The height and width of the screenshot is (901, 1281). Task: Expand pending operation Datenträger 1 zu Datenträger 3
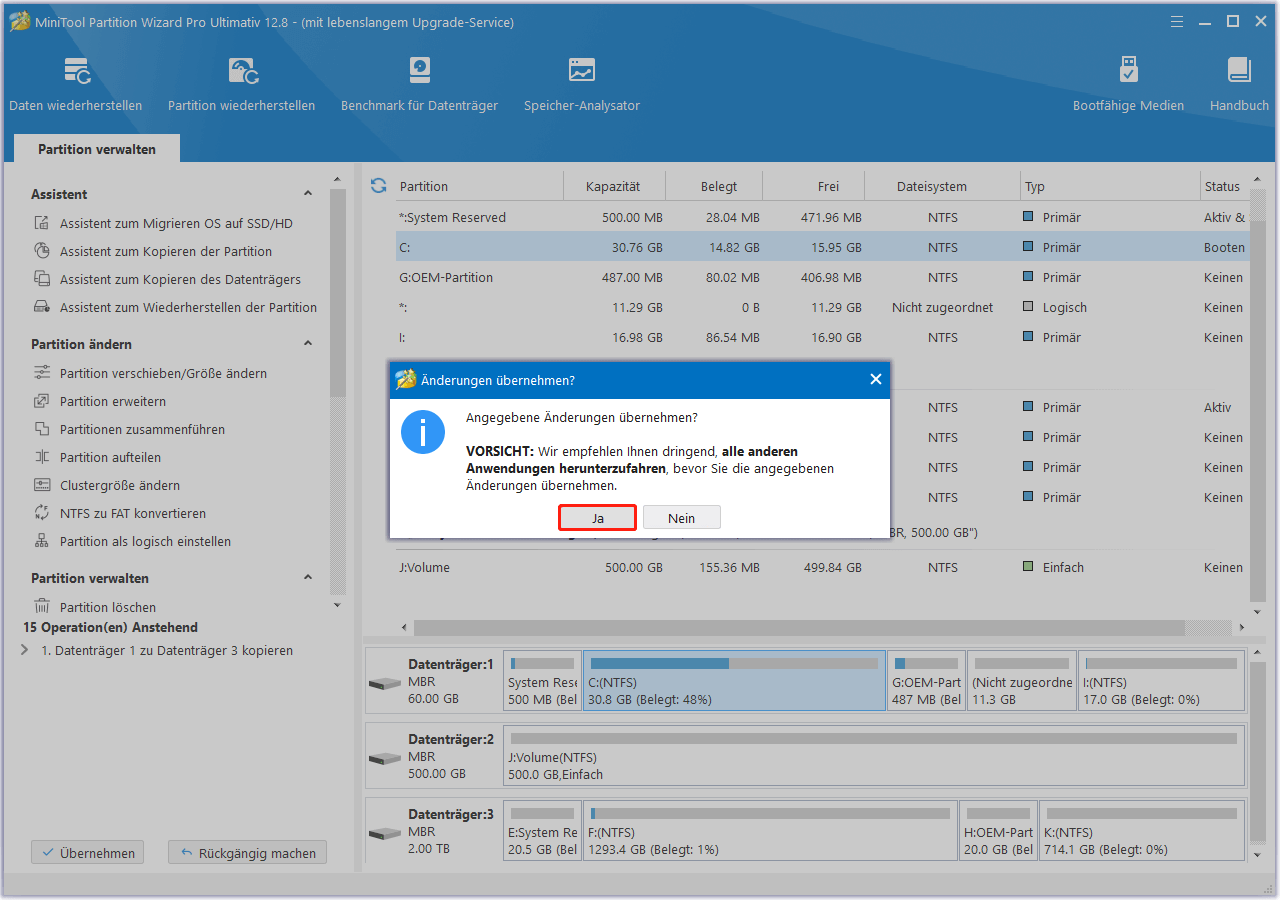coord(25,650)
